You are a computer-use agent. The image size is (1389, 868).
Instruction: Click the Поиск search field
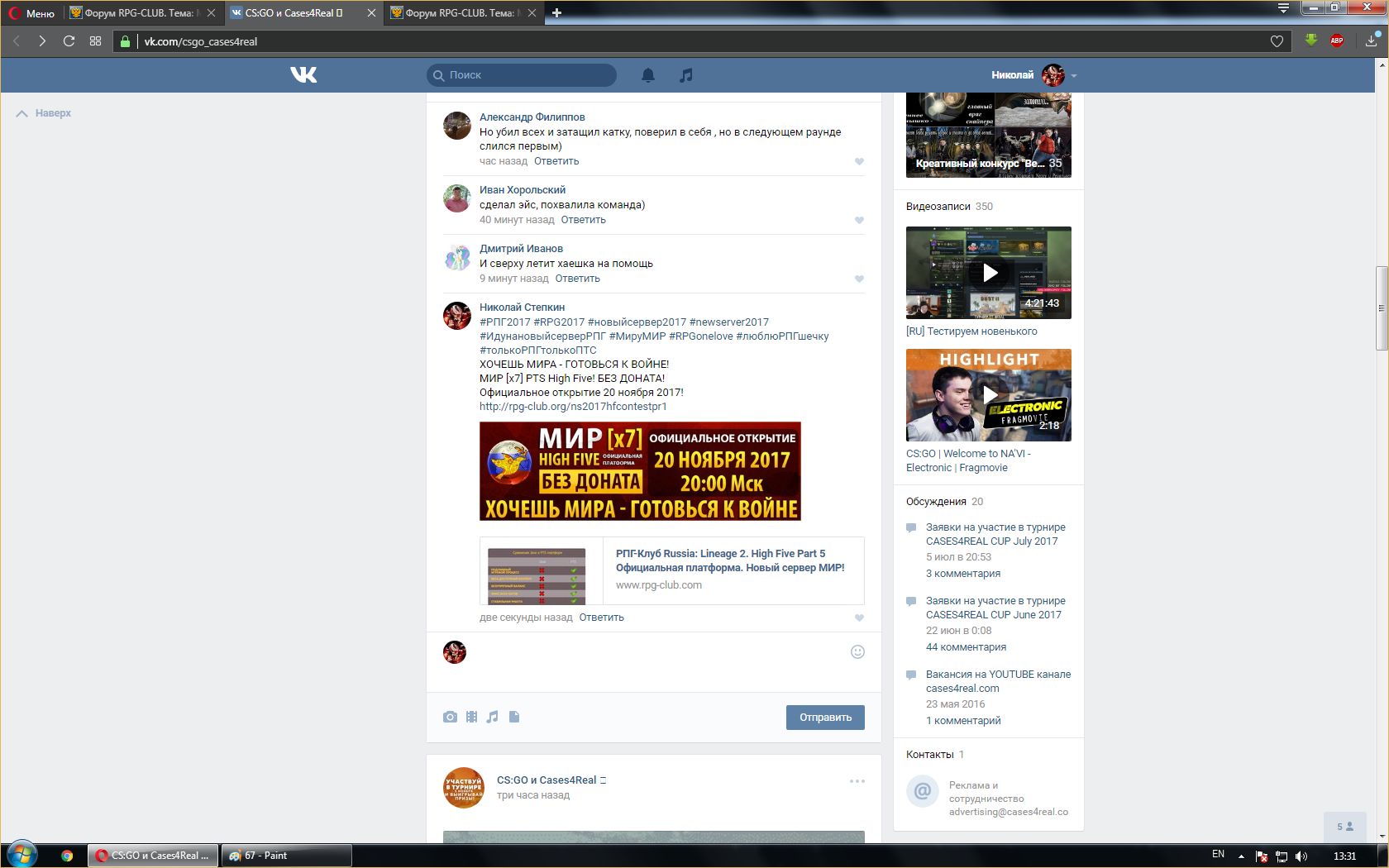coord(529,75)
